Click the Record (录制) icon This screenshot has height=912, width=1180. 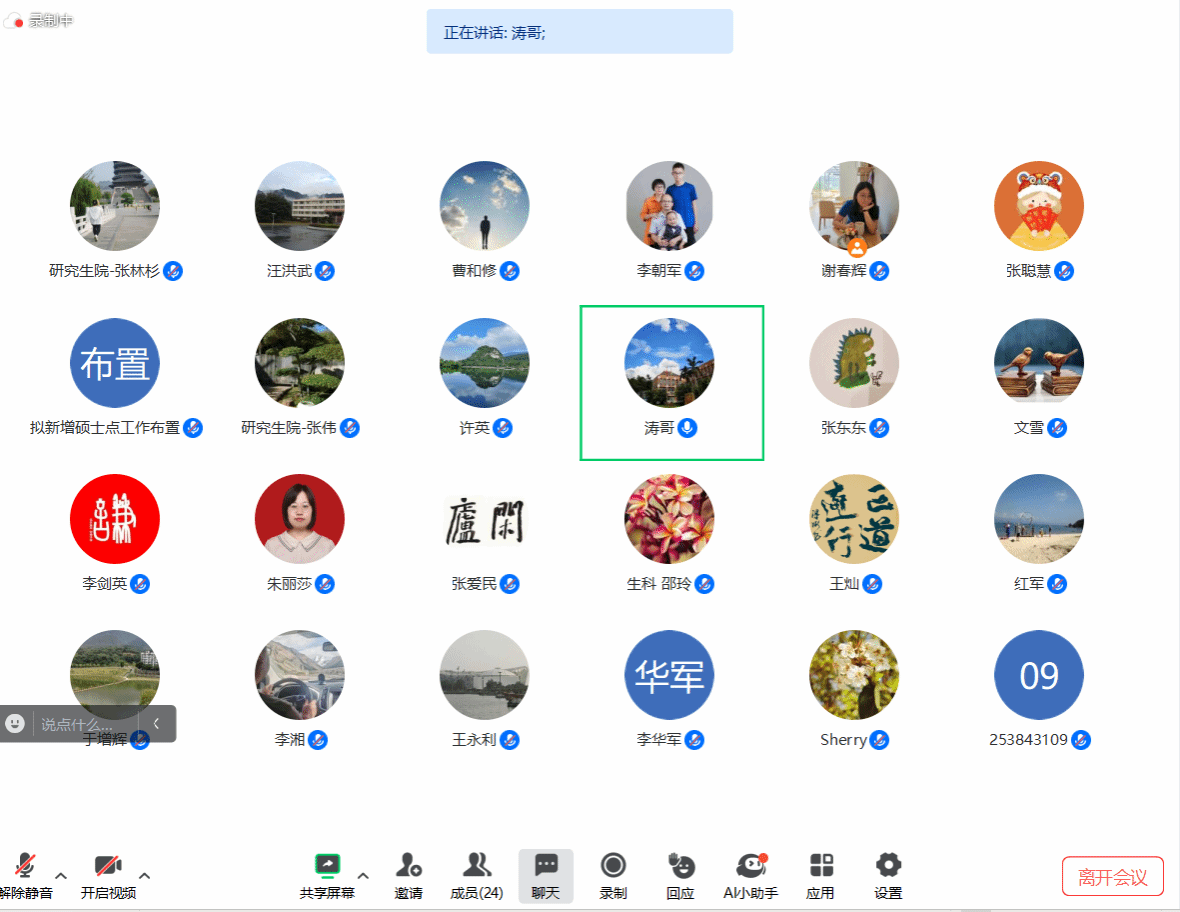tap(613, 866)
